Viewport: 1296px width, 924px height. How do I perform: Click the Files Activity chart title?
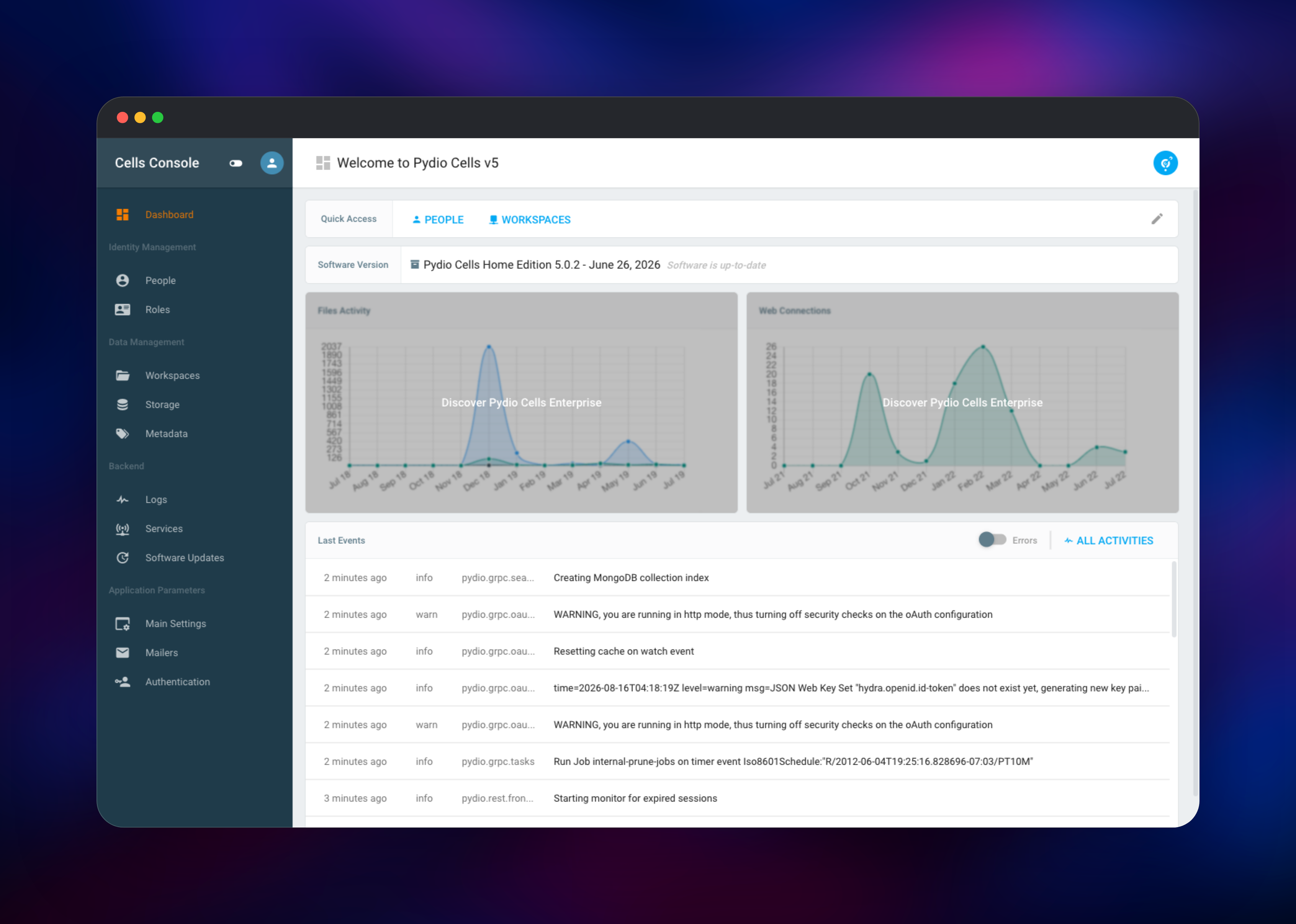[x=344, y=311]
